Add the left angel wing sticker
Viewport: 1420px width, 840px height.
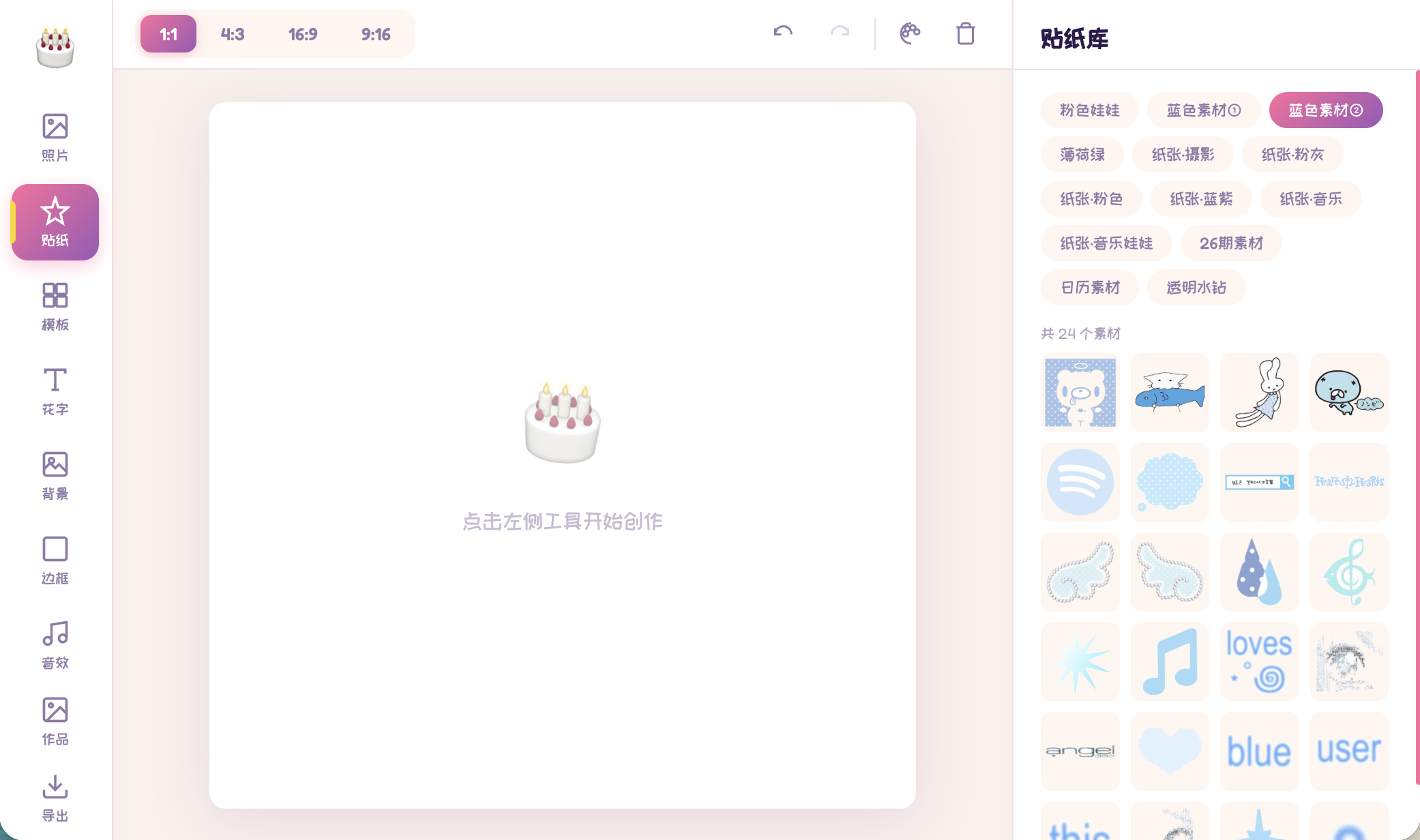[1080, 572]
